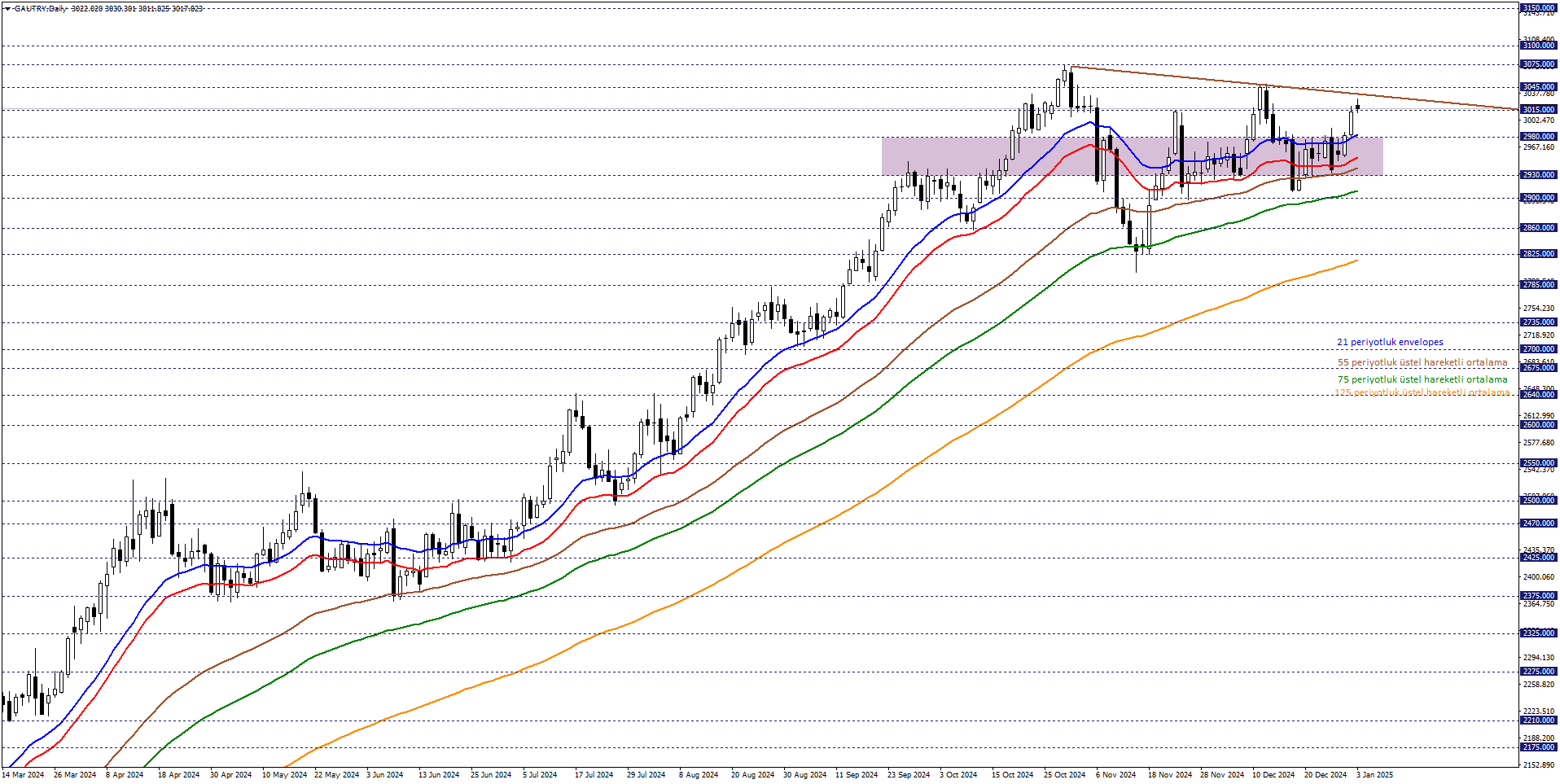Click the 25 Oct 2024 date label
This screenshot has height=784, width=1560.
[x=1064, y=775]
